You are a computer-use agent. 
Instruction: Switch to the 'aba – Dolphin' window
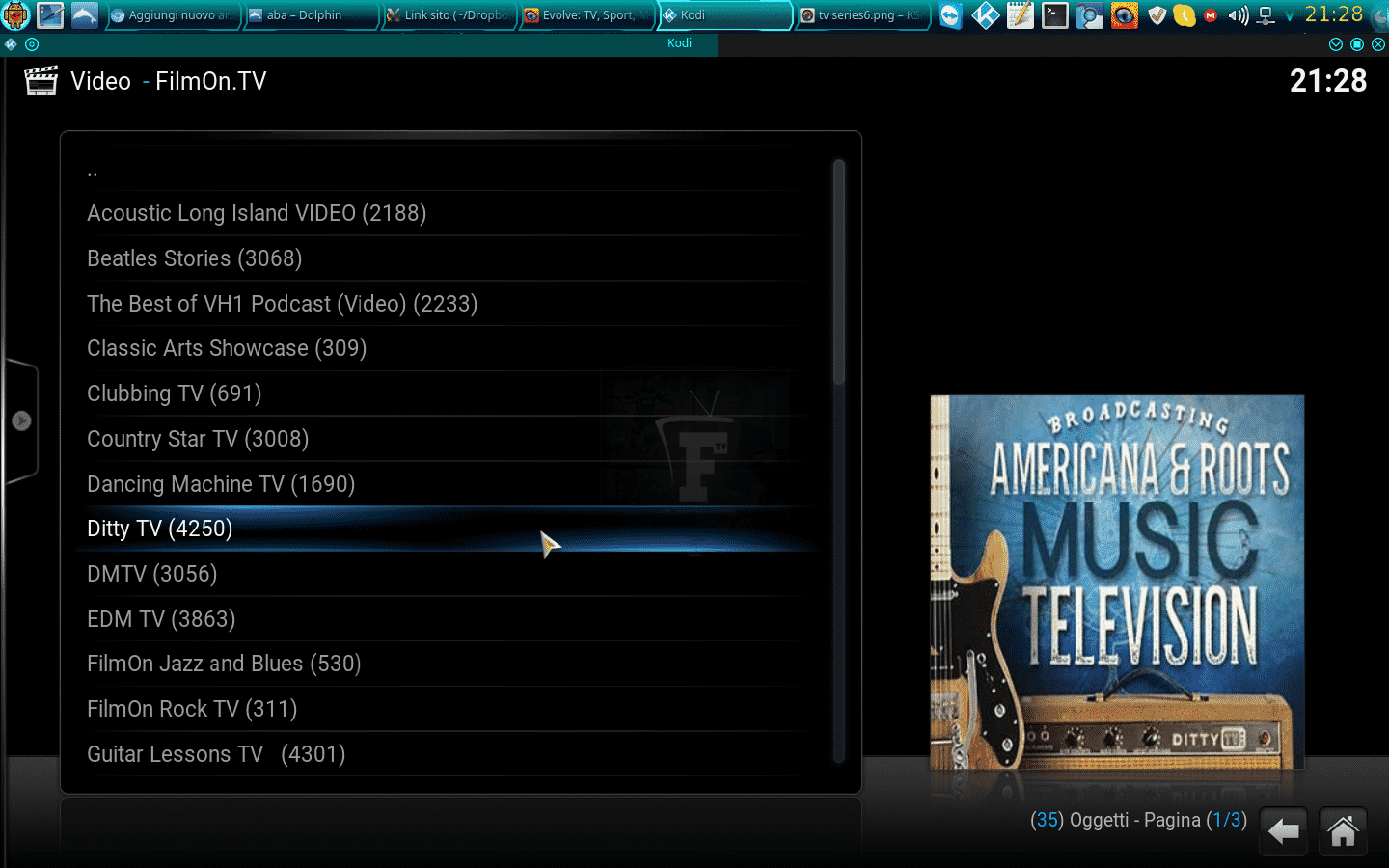point(310,15)
